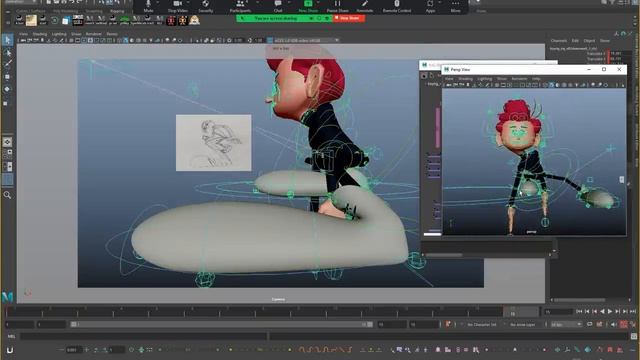Viewport: 640px width, 360px height.
Task: Toggle highlighted shading icon in Persp View toolbar
Action: (551, 85)
